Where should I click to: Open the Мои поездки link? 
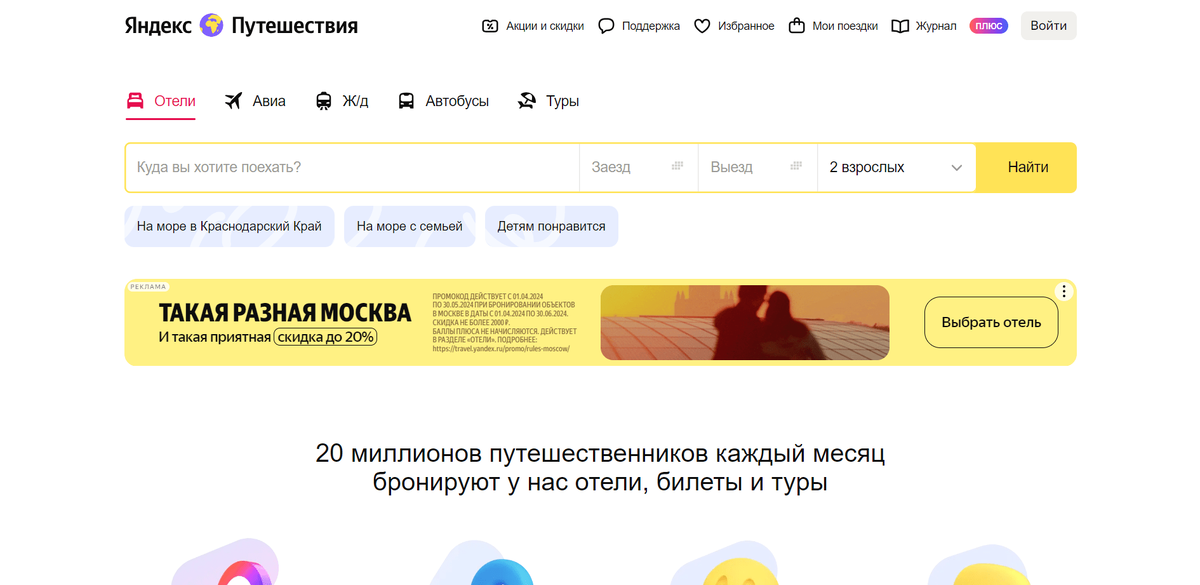(x=845, y=26)
